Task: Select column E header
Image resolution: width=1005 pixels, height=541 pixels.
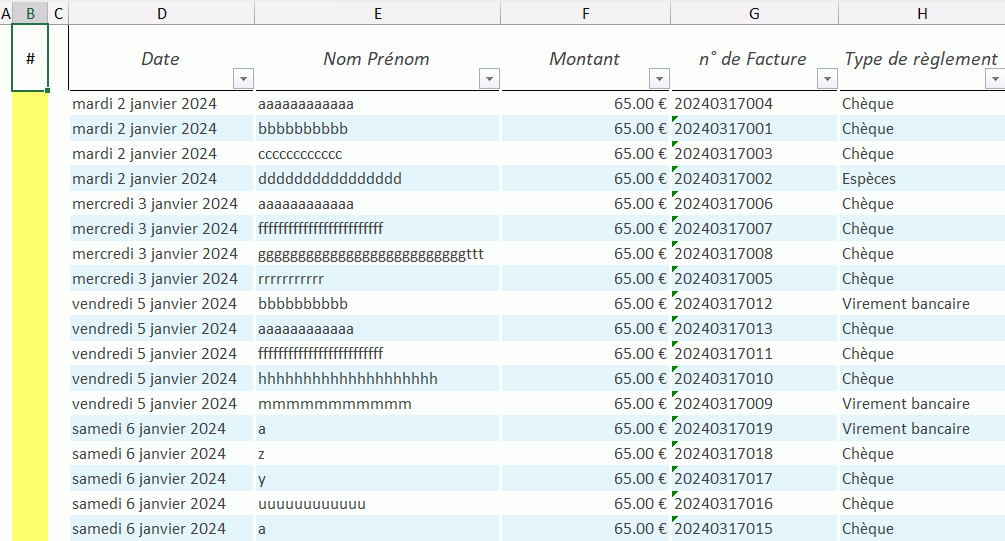Action: click(x=377, y=13)
